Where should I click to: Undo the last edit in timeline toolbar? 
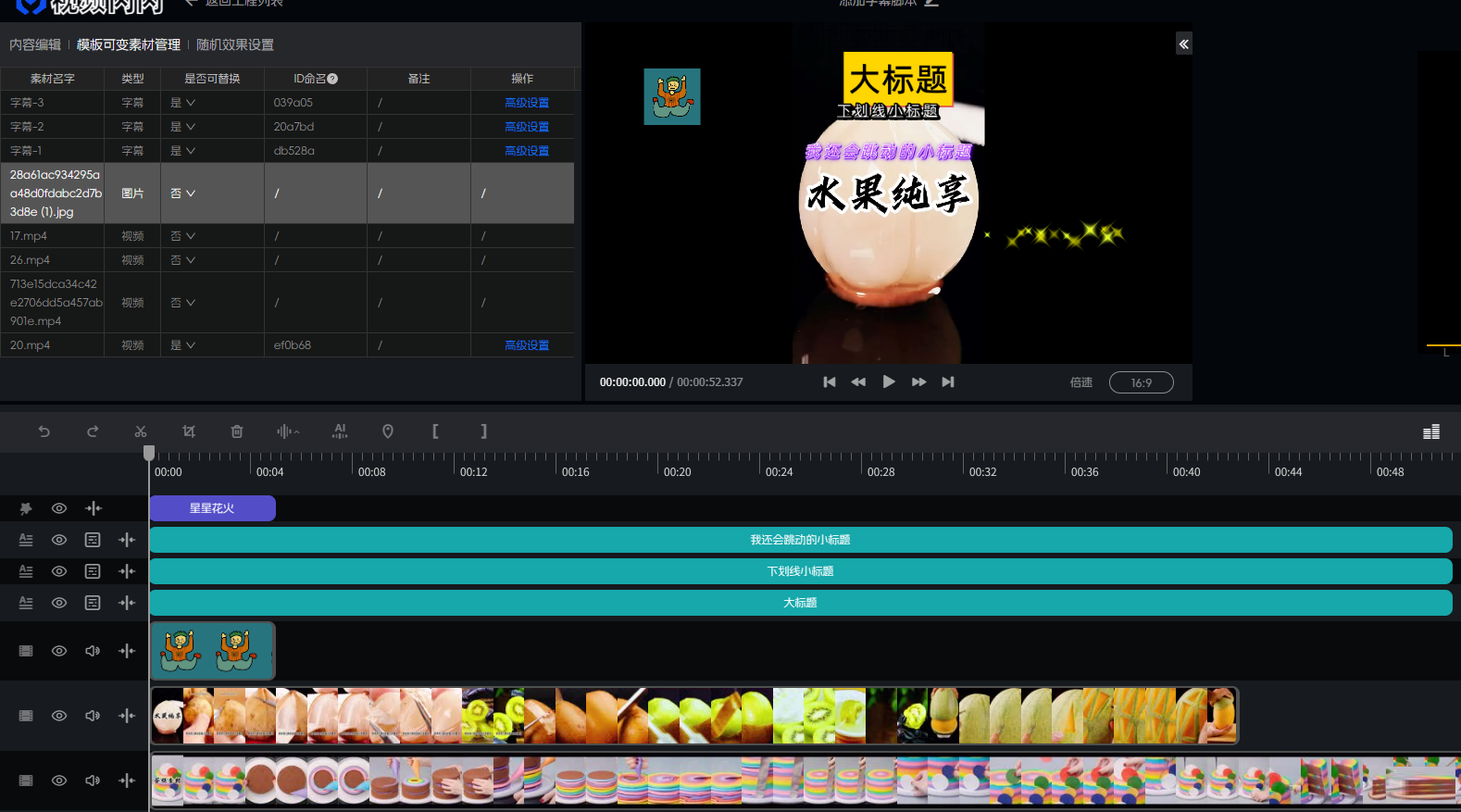click(44, 431)
